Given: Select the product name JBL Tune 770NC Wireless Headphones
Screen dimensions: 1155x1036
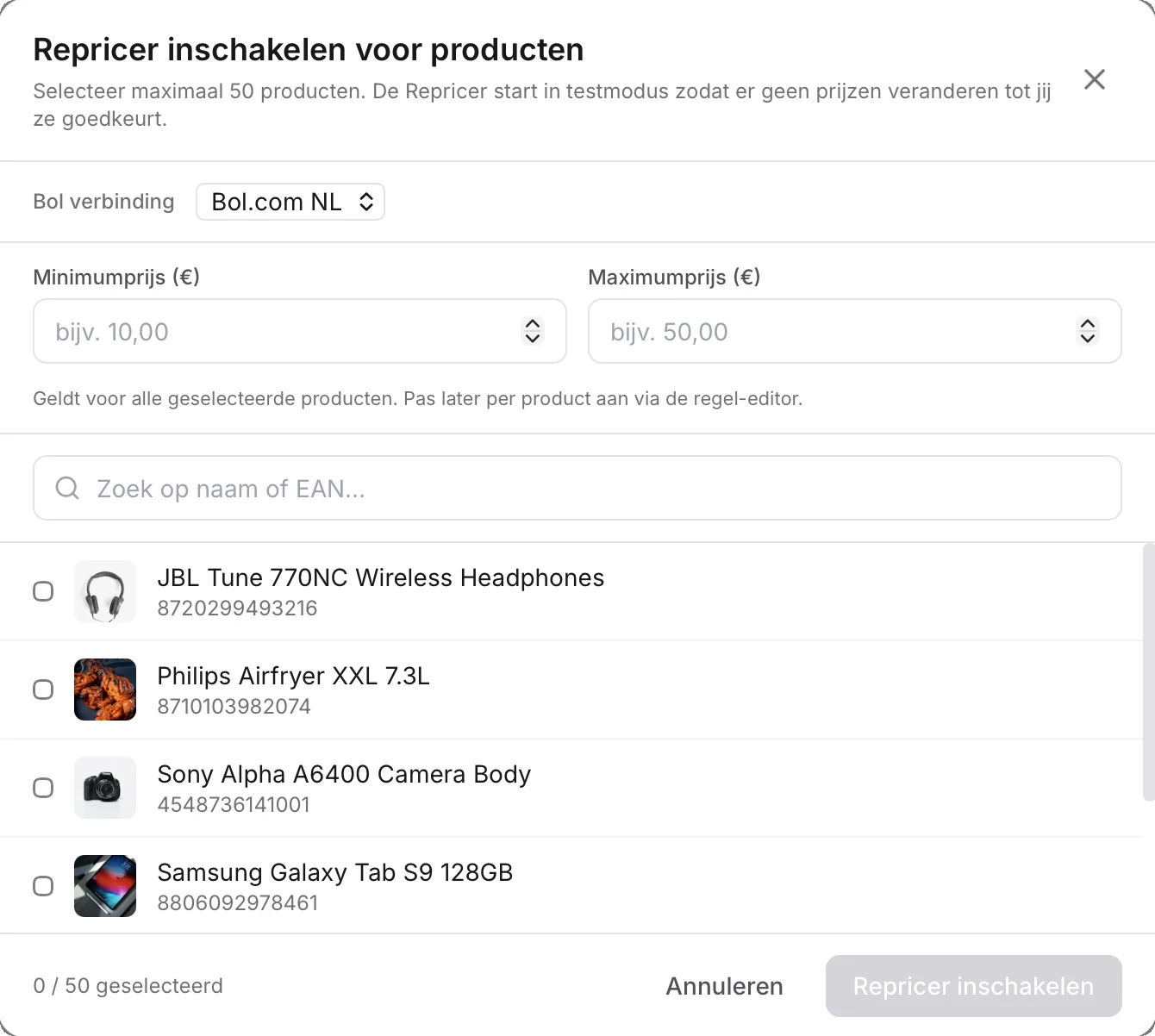Looking at the screenshot, I should coord(381,577).
